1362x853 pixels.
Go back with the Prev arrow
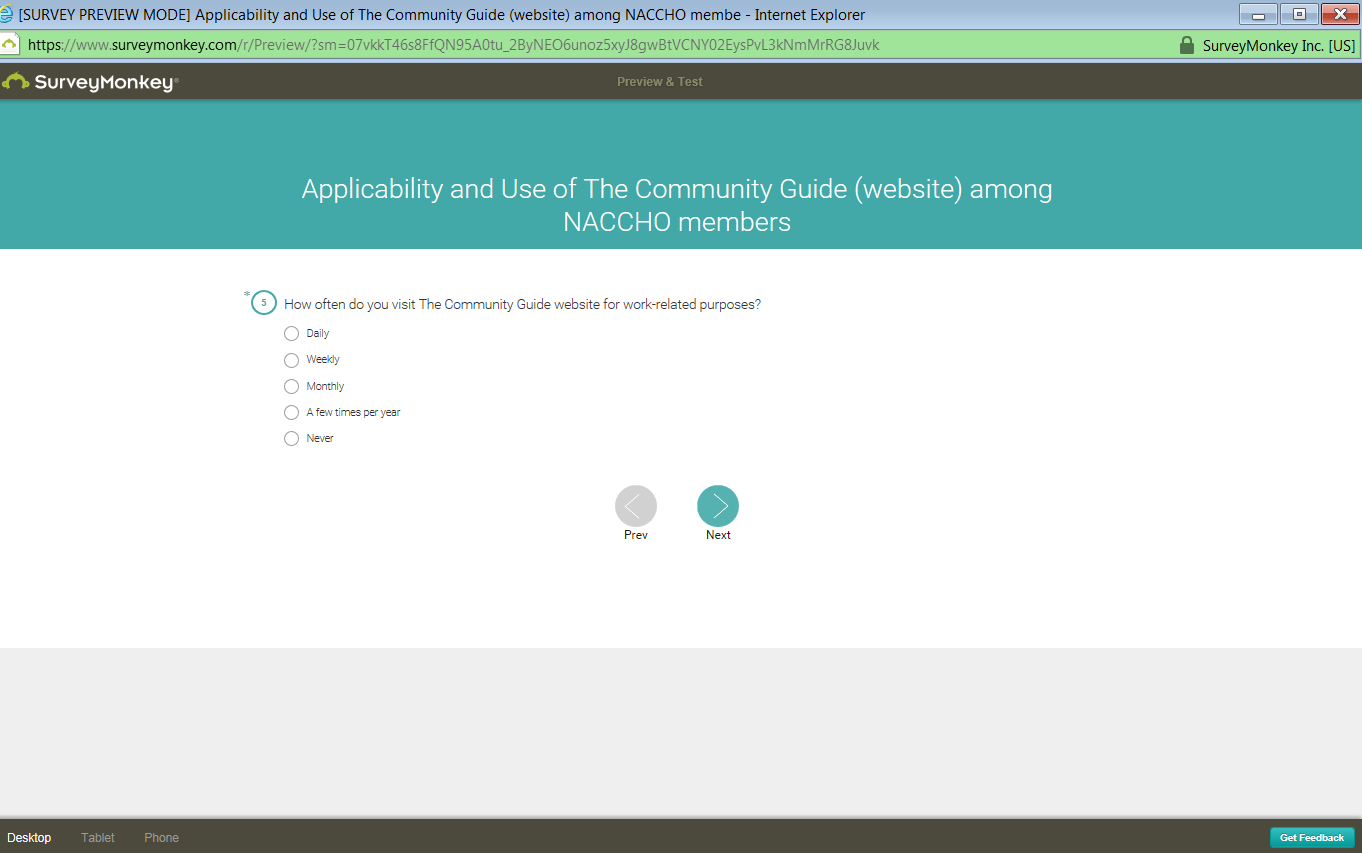636,506
